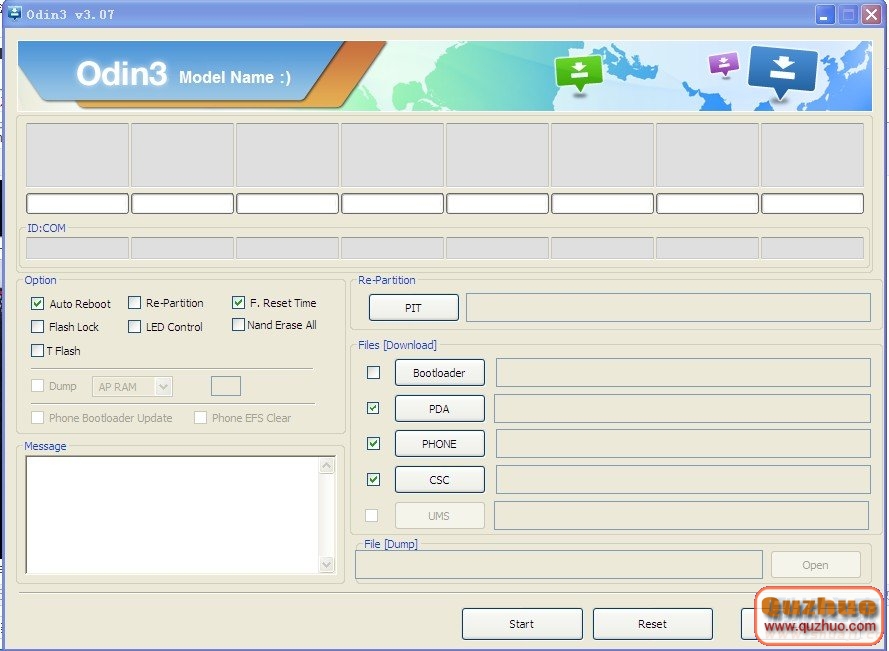Click the PIT file path field
889x651 pixels.
pyautogui.click(x=668, y=308)
